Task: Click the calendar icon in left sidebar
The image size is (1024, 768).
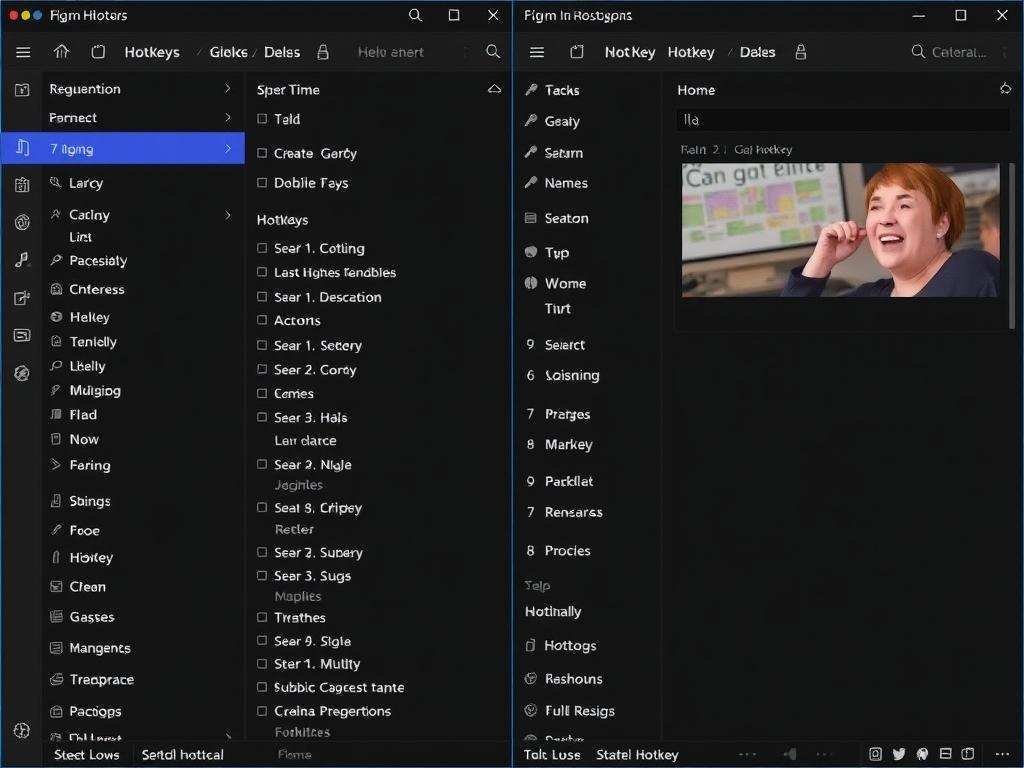Action: [x=22, y=185]
